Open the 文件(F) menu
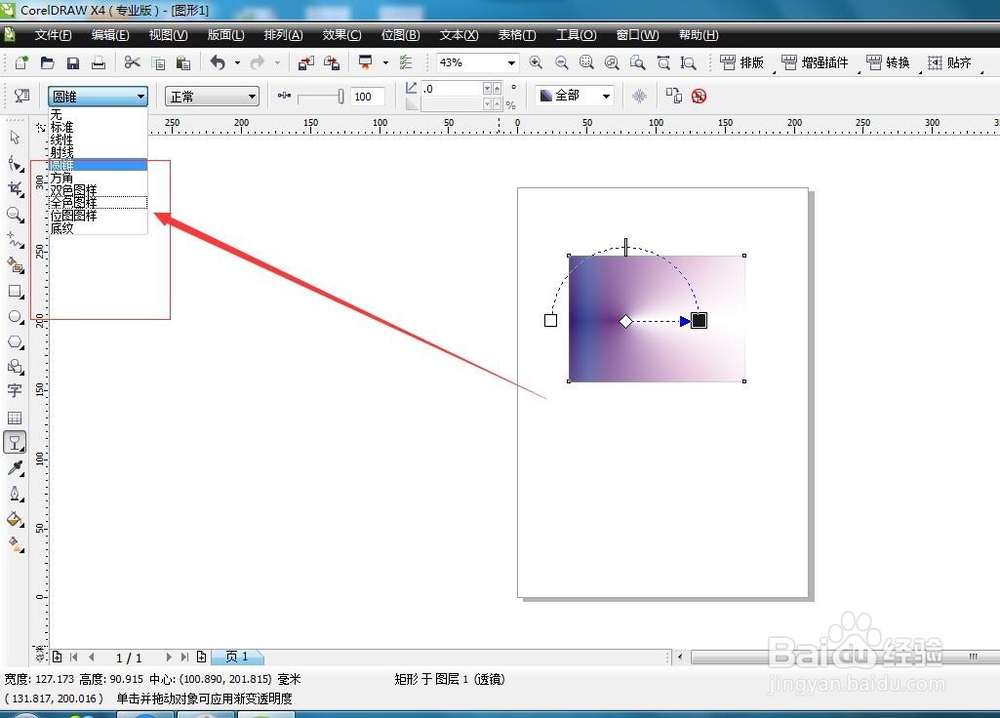This screenshot has height=718, width=1000. (x=53, y=35)
